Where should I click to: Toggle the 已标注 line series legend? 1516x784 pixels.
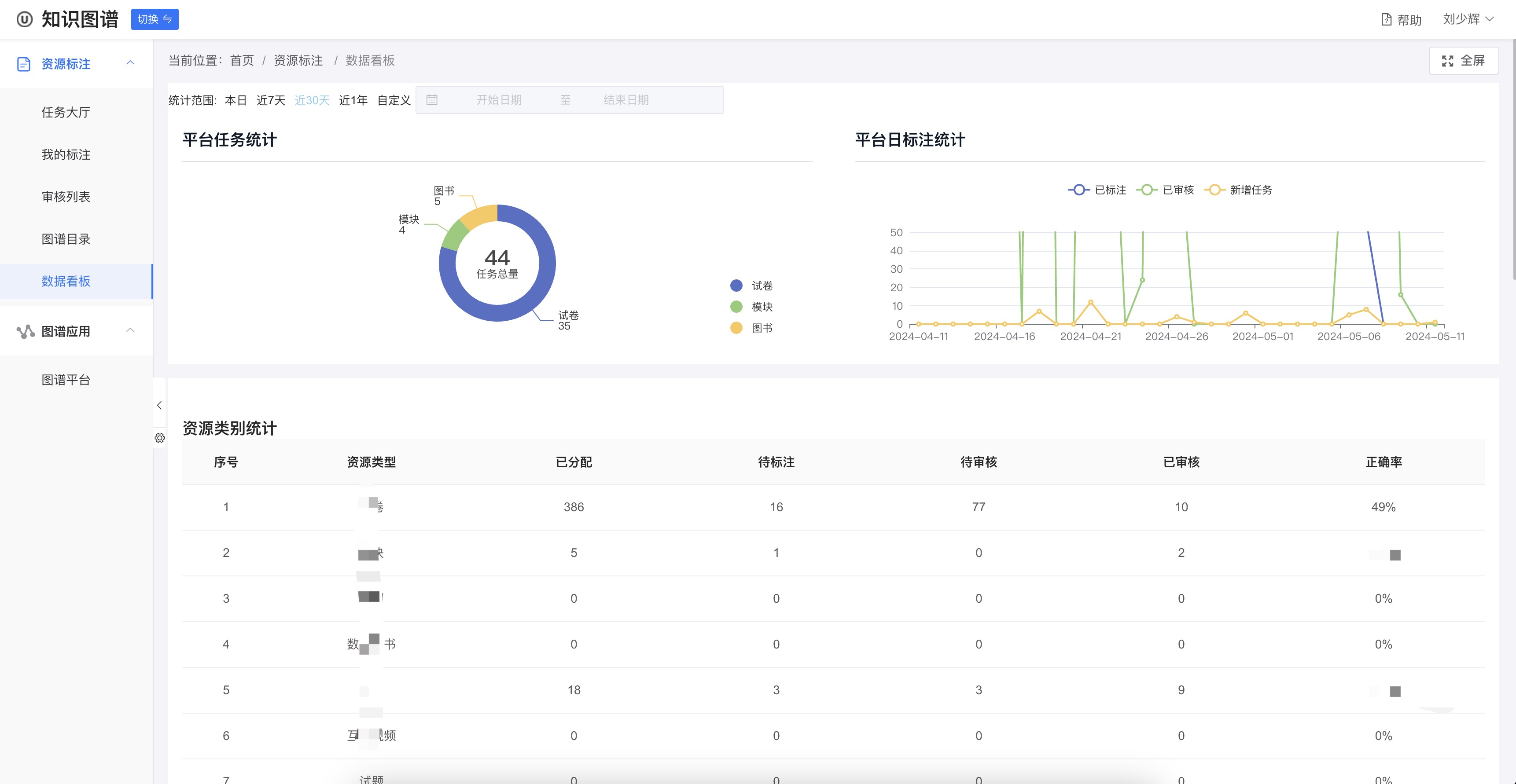tap(1097, 190)
